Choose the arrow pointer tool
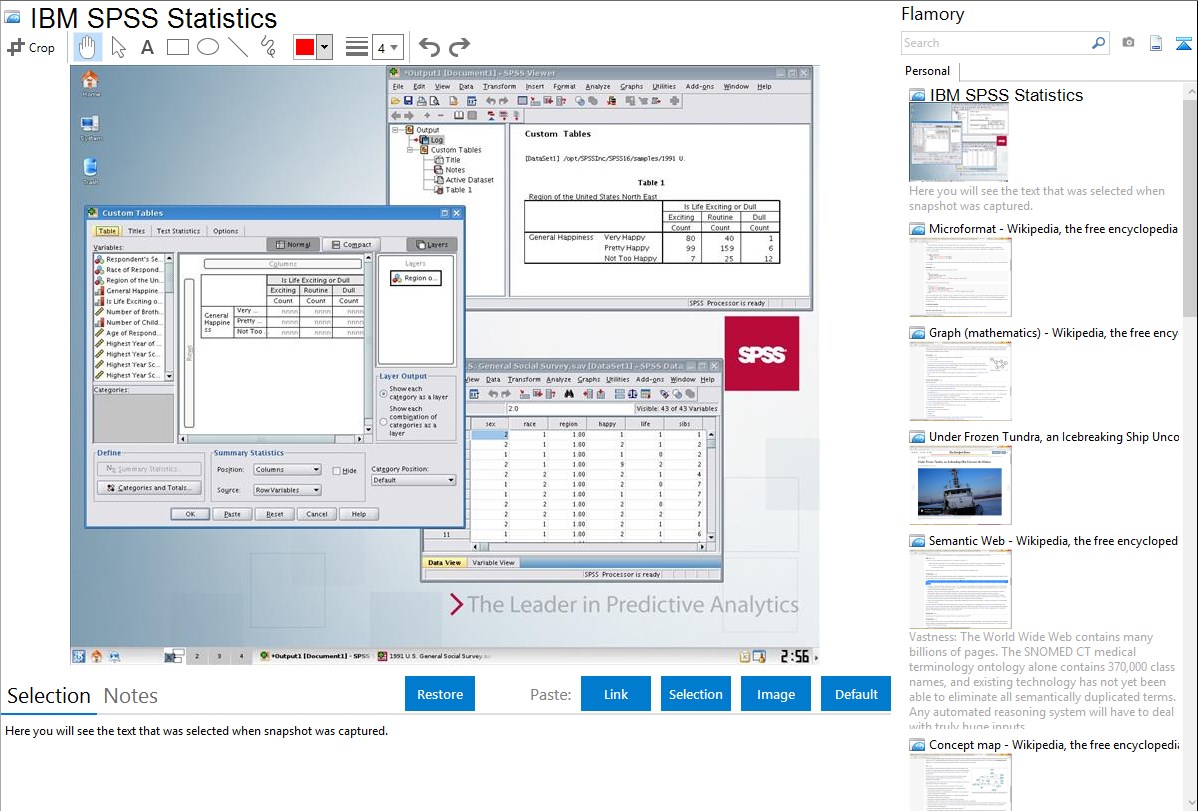The height and width of the screenshot is (811, 1198). pyautogui.click(x=118, y=47)
